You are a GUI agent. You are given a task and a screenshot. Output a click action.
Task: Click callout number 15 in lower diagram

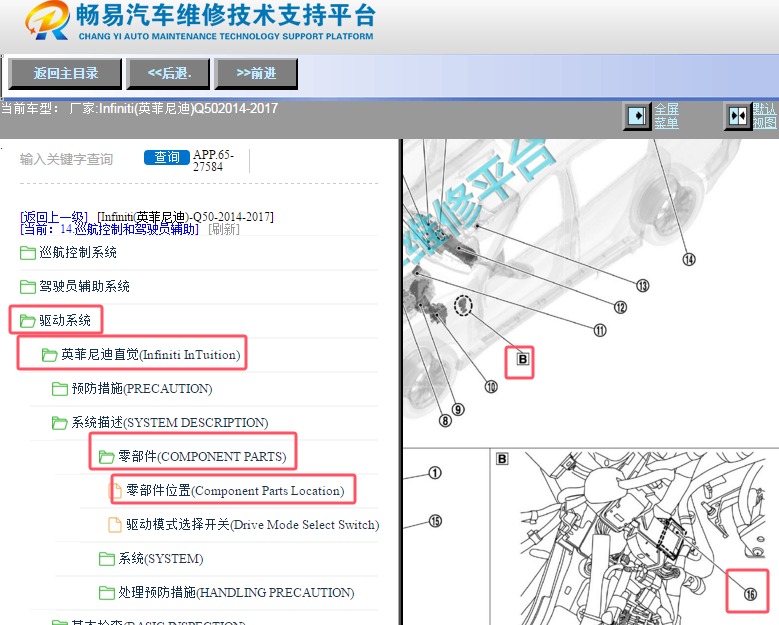pos(435,521)
